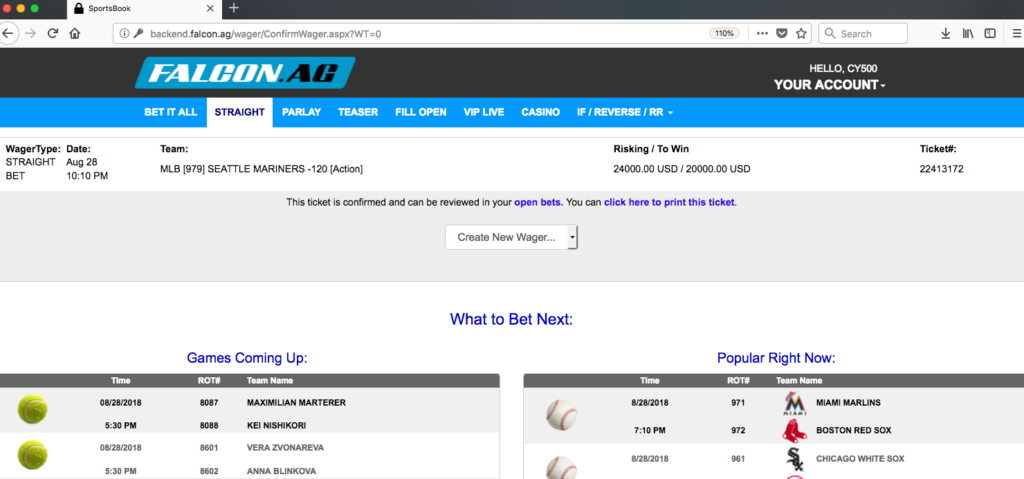Reload the page with the refresh icon
This screenshot has width=1024, height=479.
point(53,33)
